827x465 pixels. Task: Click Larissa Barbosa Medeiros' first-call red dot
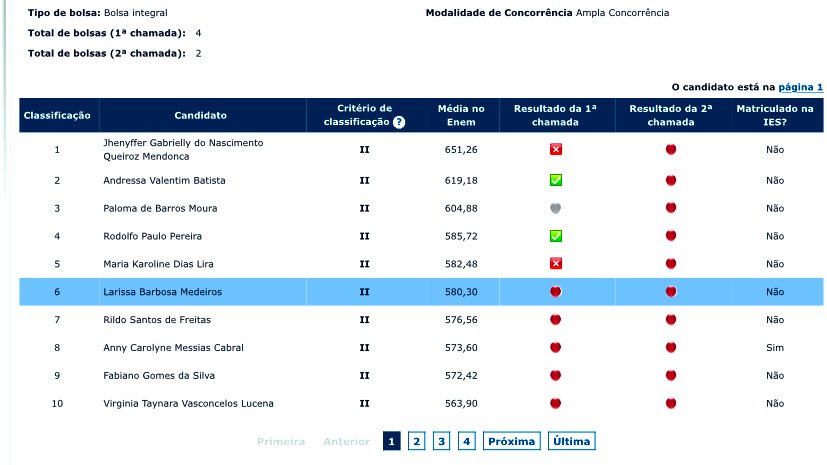click(x=555, y=292)
